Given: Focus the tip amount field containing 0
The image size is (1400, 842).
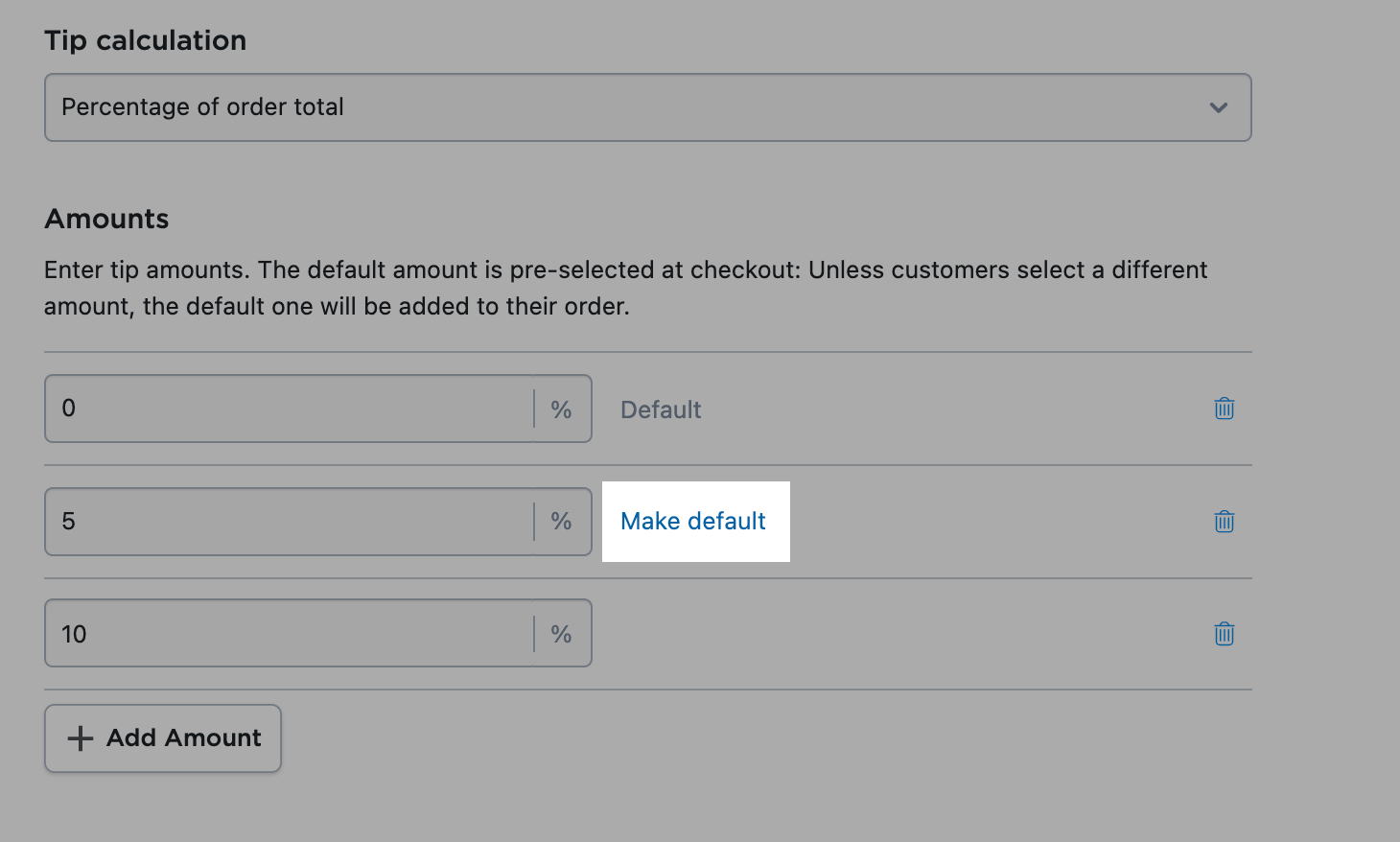Looking at the screenshot, I should 288,409.
